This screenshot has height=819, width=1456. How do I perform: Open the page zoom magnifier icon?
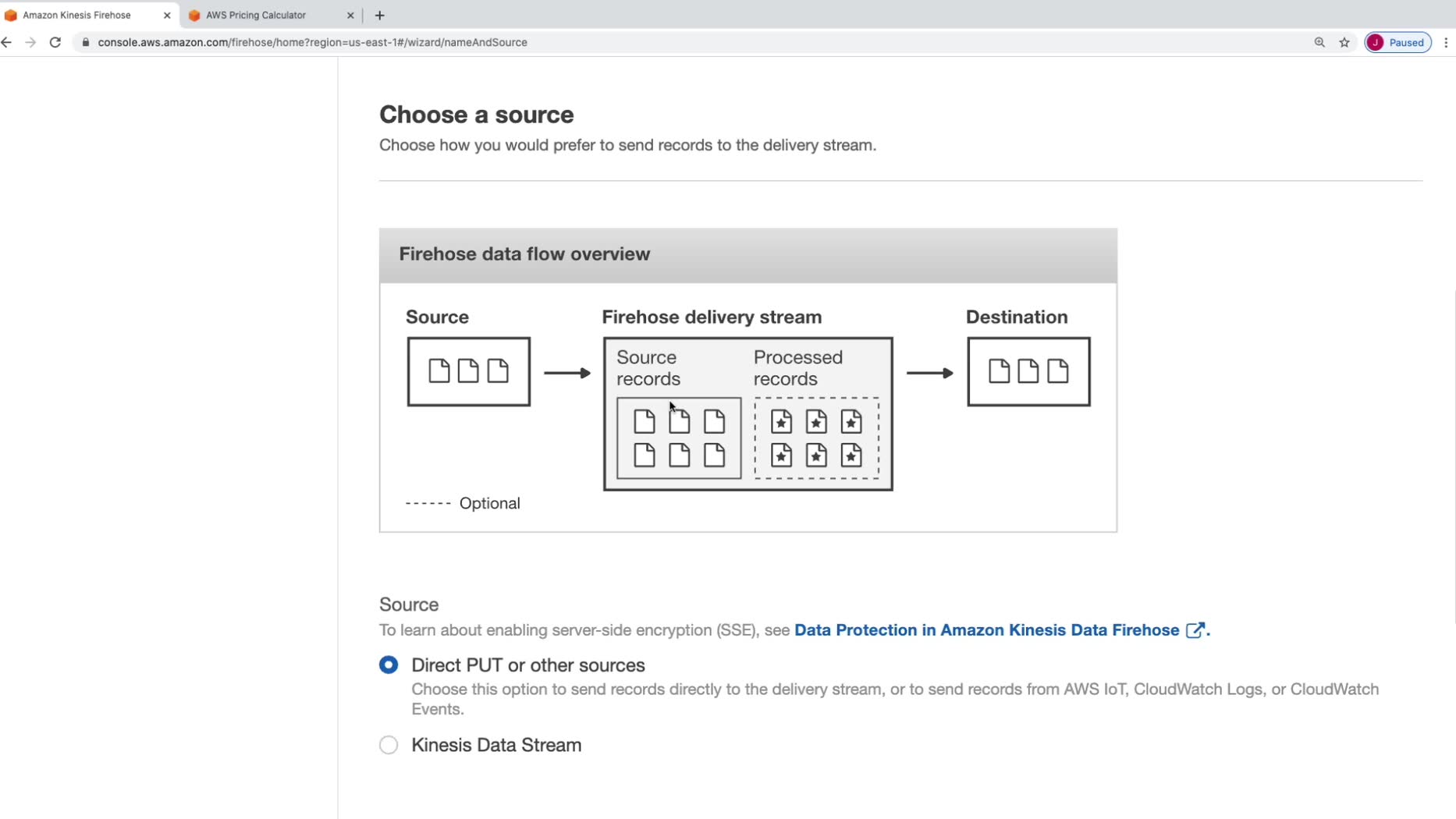(1319, 42)
